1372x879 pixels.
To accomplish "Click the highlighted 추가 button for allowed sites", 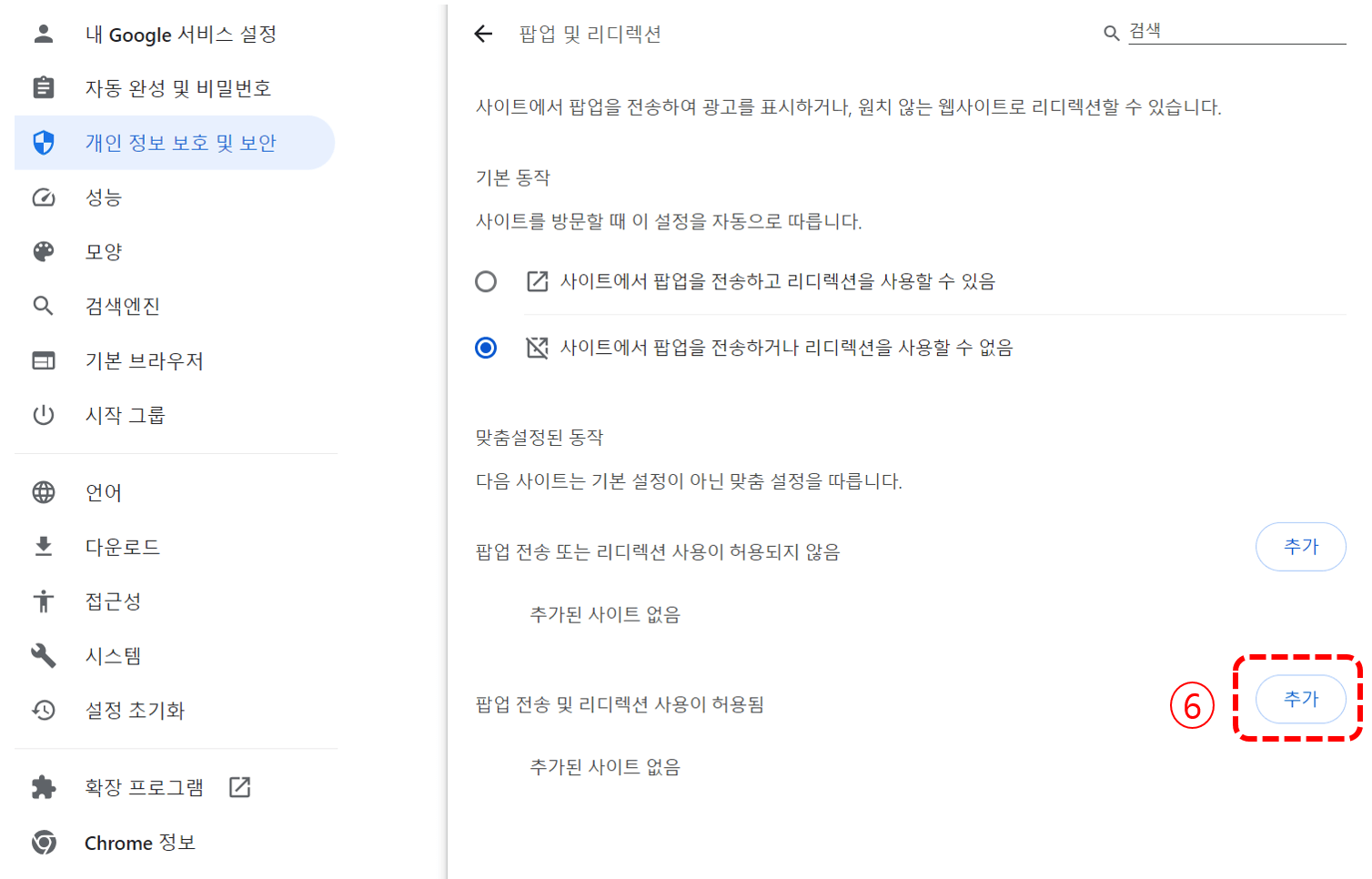I will [x=1301, y=699].
